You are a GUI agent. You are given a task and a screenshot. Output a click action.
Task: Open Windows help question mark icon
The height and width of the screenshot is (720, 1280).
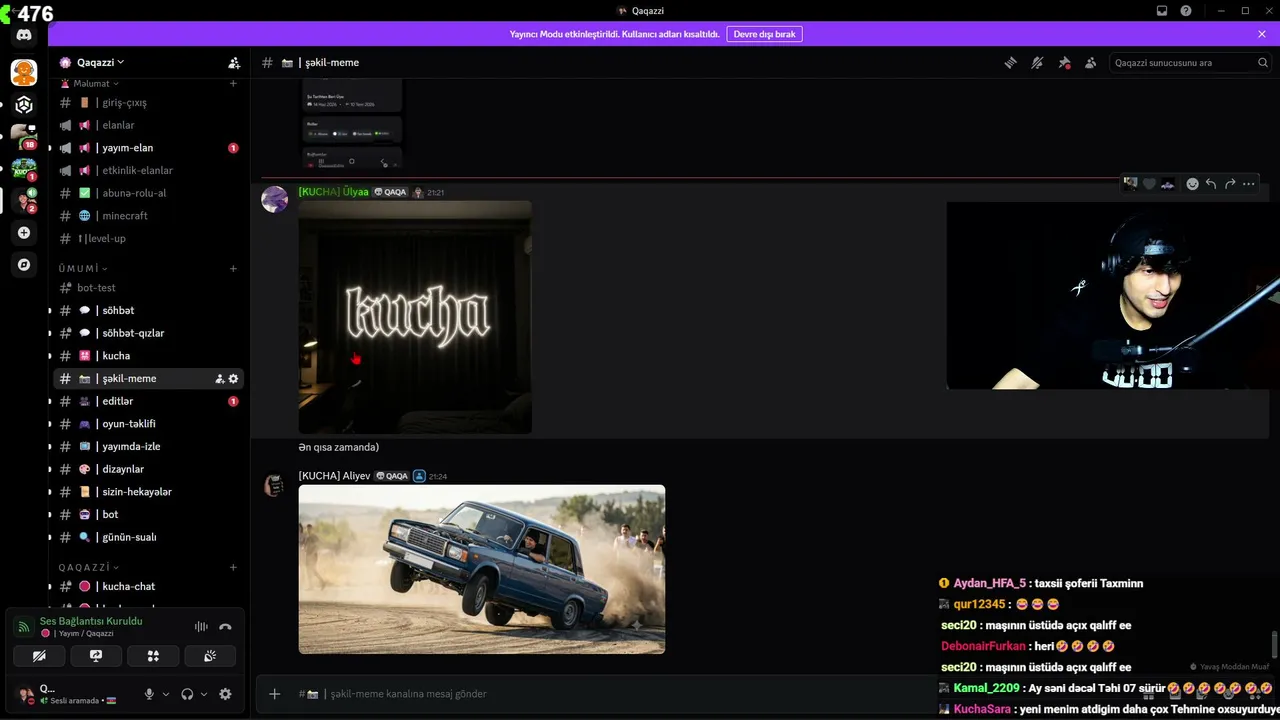tap(1186, 11)
